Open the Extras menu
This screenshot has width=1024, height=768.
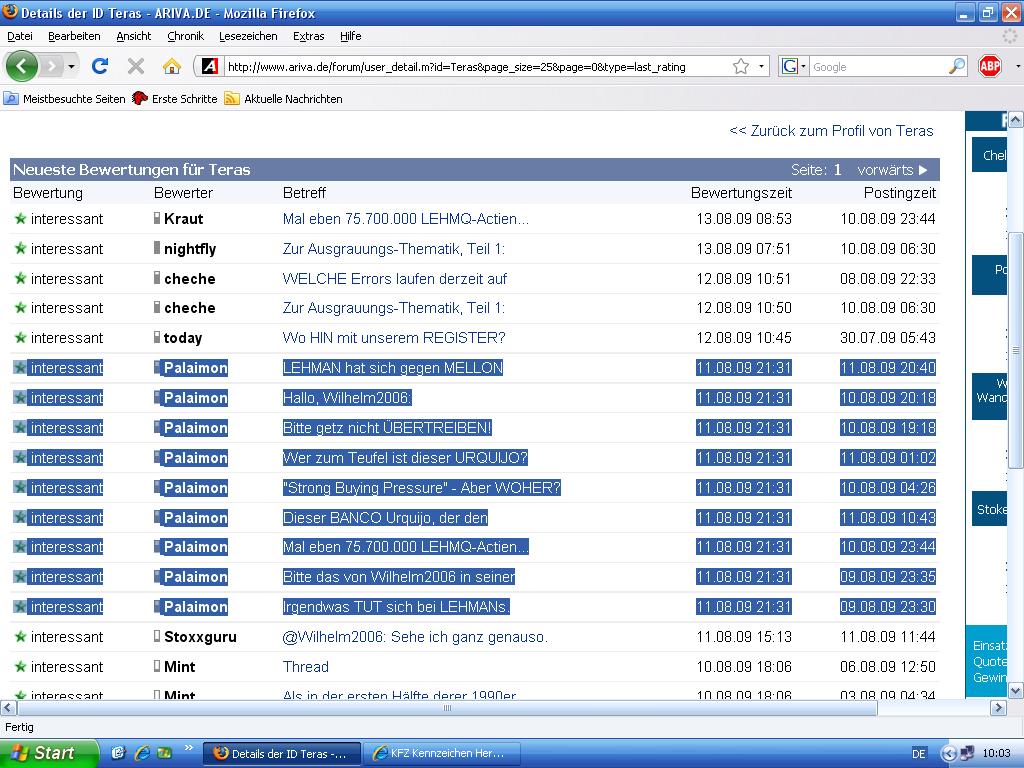pyautogui.click(x=308, y=36)
